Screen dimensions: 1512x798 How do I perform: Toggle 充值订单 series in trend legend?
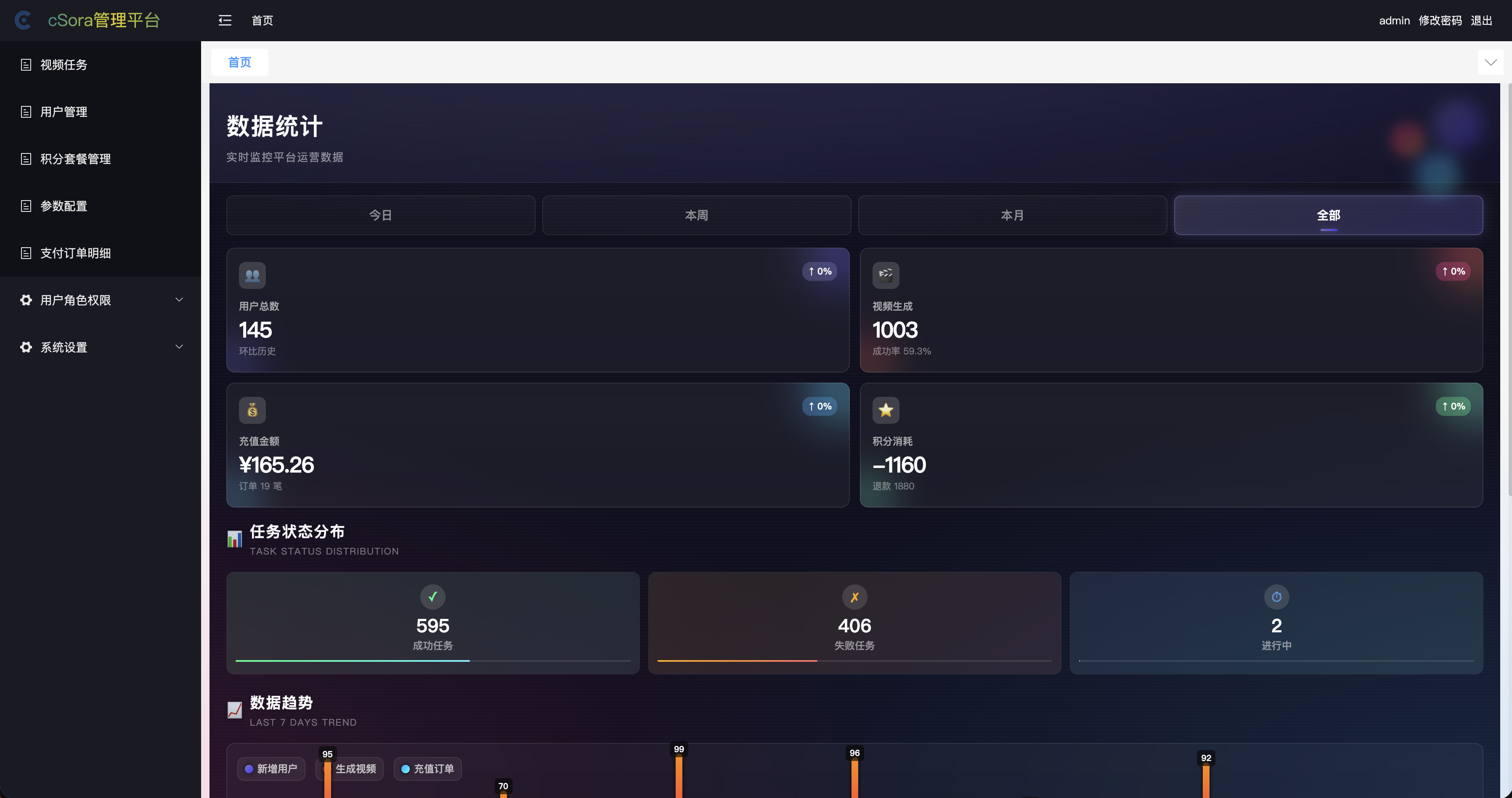427,769
